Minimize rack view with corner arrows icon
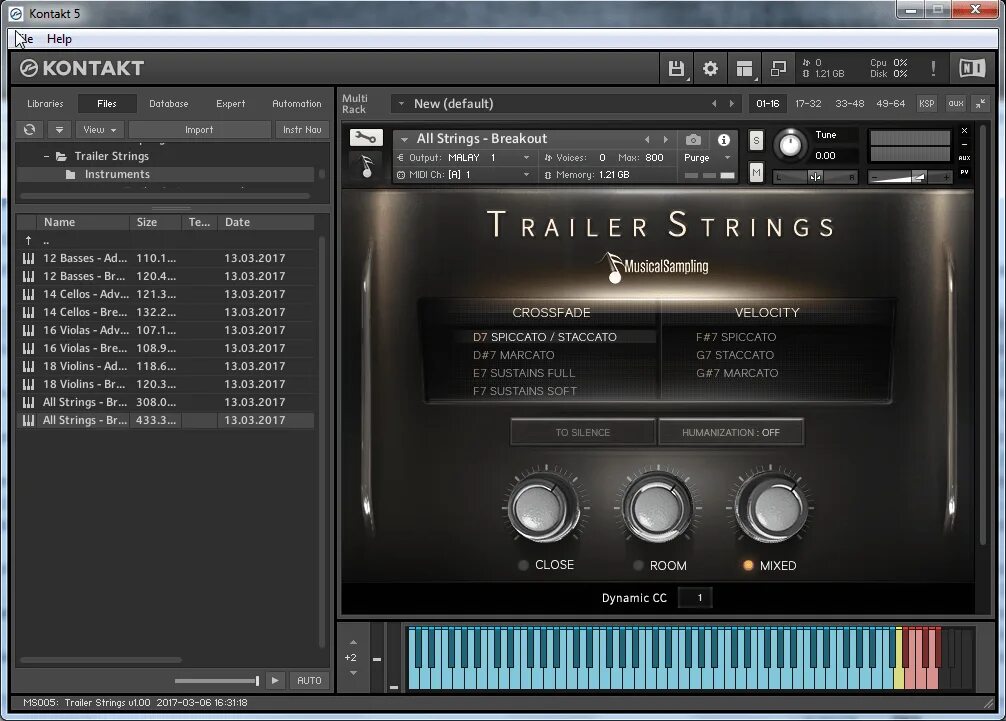 click(980, 103)
